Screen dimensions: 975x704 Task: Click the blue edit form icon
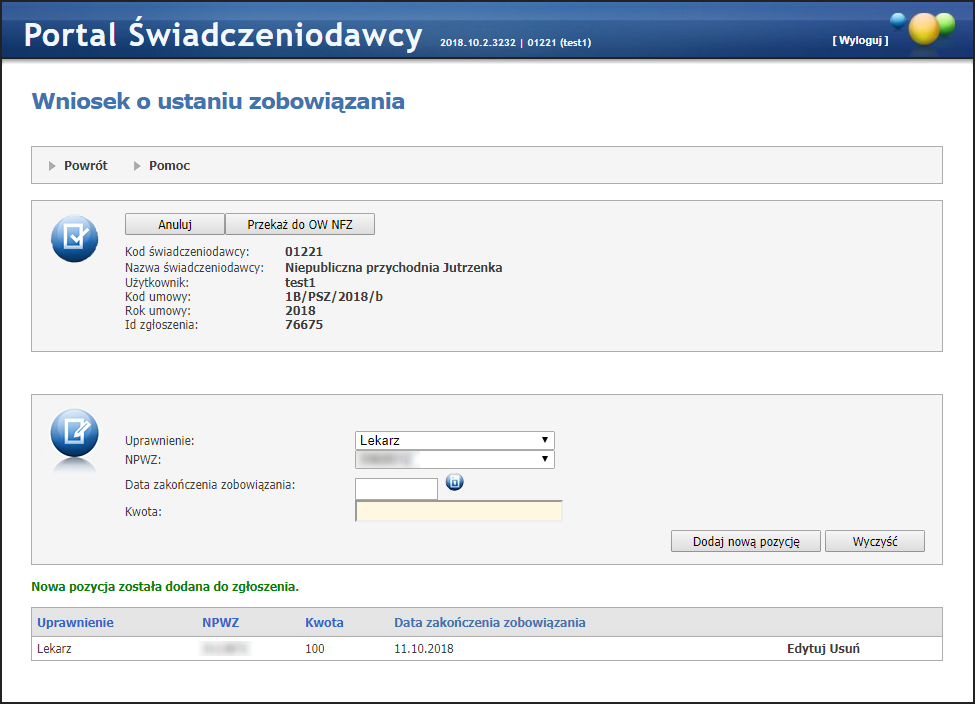pyautogui.click(x=74, y=433)
